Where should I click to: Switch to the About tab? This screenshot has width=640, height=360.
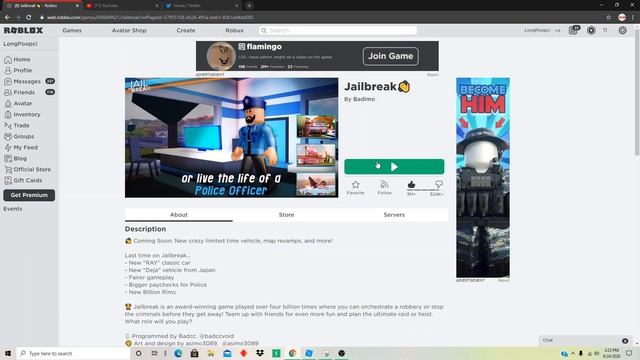pyautogui.click(x=179, y=215)
